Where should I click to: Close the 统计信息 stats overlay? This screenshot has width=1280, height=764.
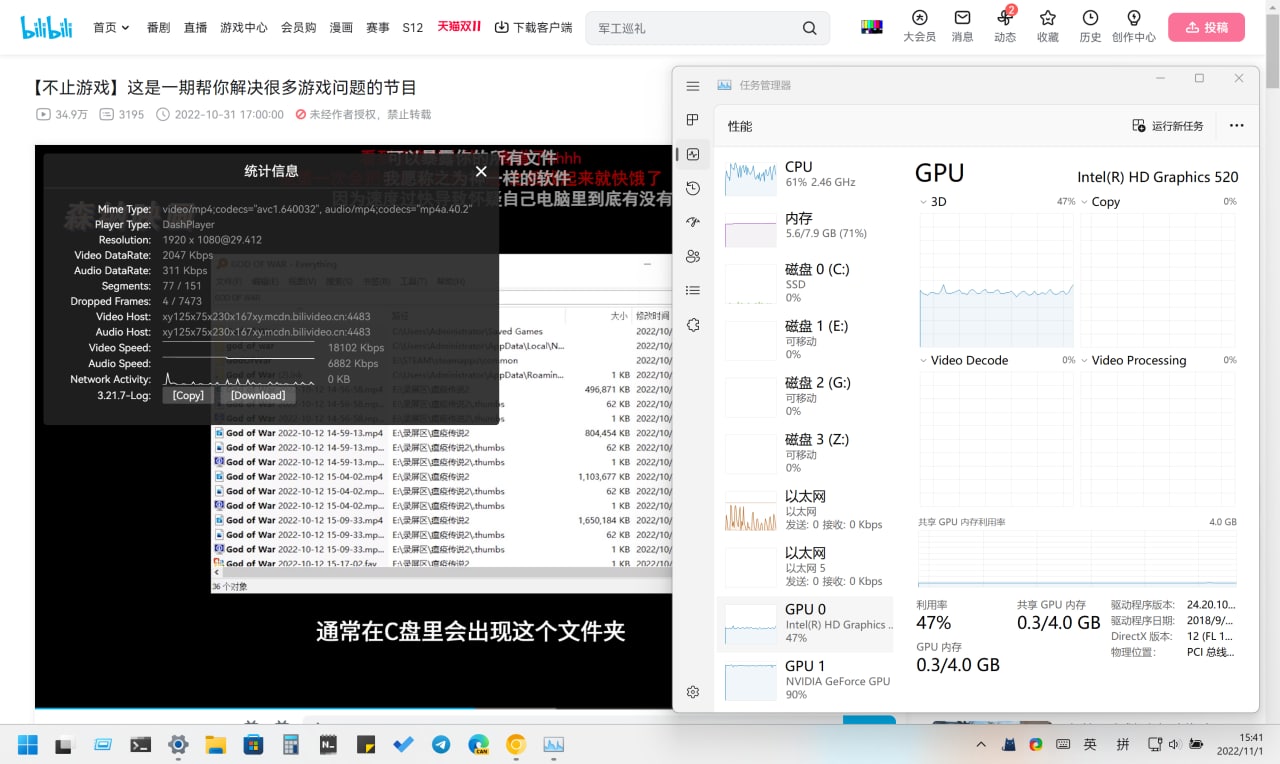point(481,171)
